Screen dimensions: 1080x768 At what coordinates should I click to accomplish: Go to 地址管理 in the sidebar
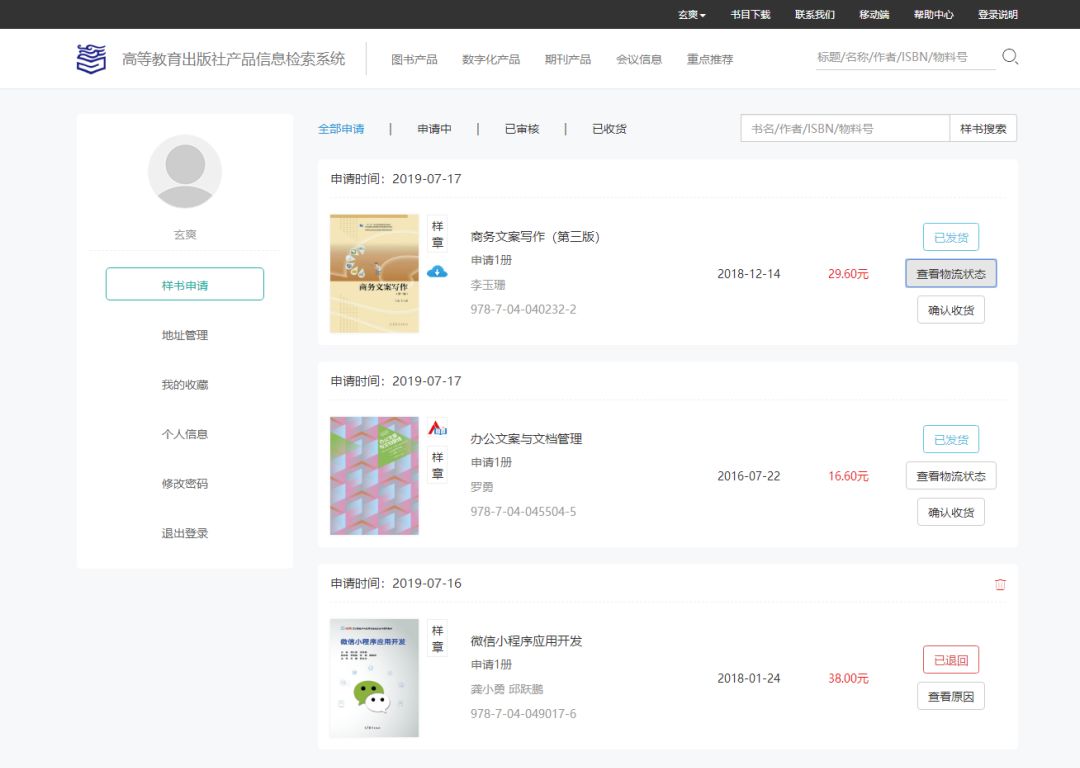tap(185, 335)
